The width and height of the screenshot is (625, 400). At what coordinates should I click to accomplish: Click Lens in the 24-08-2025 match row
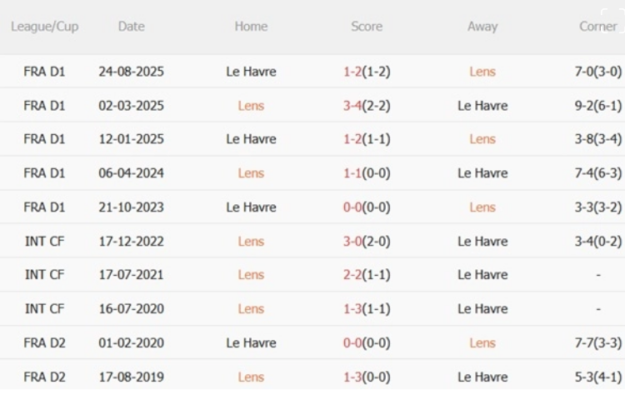tap(482, 72)
